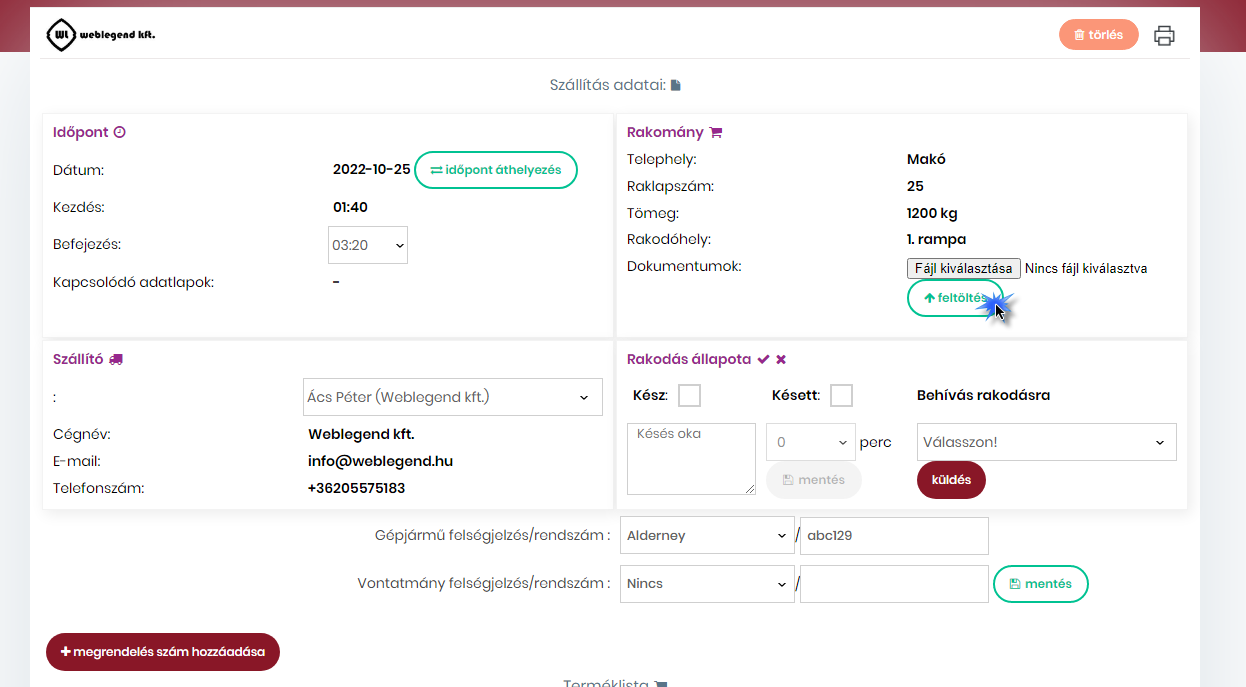Open the Alderney country code dropdown
1246x687 pixels.
click(706, 536)
